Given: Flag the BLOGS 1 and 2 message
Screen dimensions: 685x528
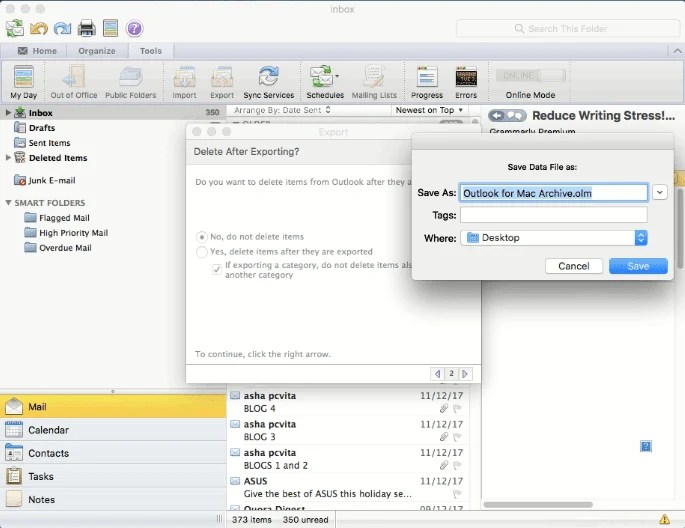Looking at the screenshot, I should (x=457, y=466).
